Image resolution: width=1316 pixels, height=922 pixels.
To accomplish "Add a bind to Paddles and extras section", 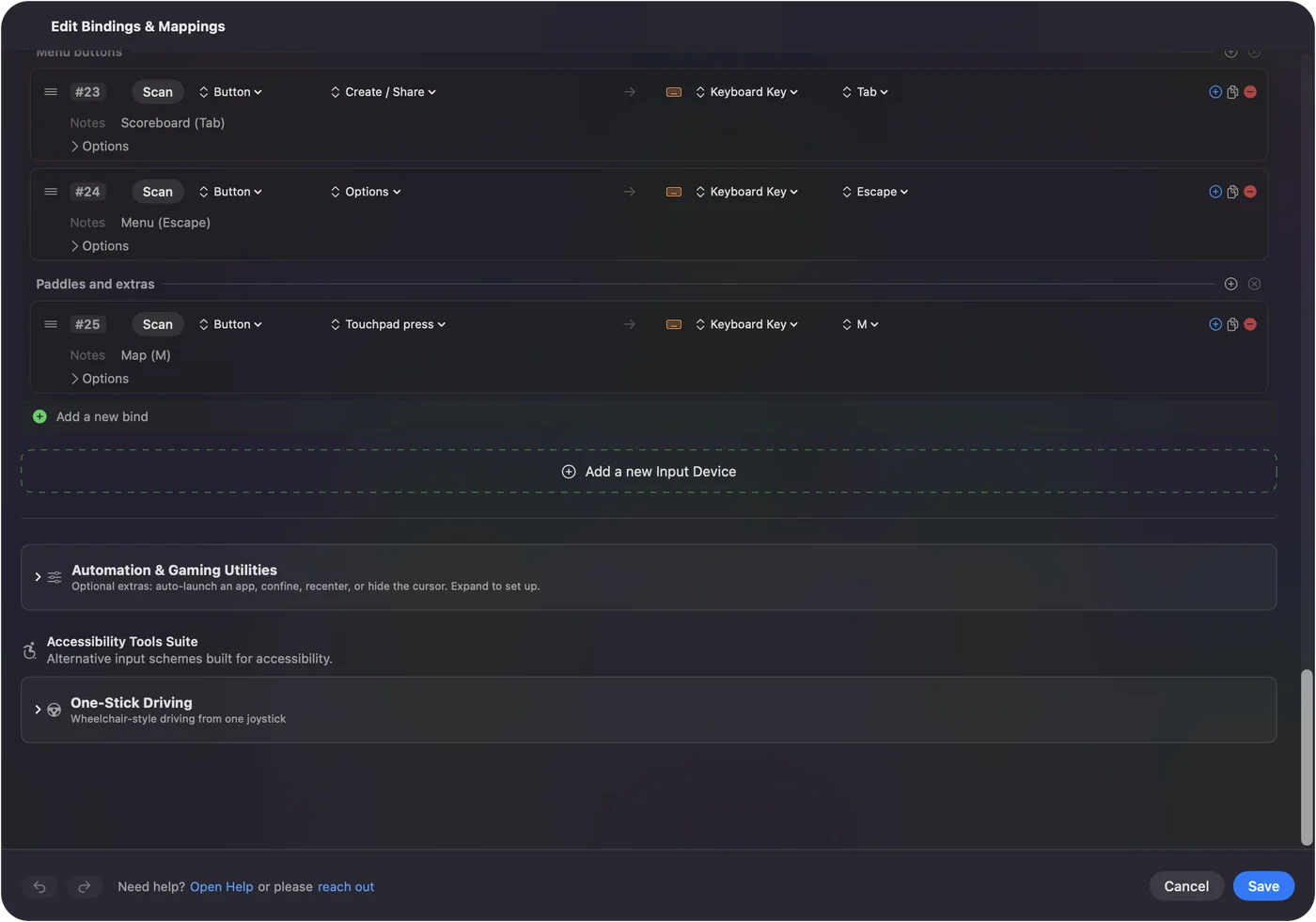I will click(1231, 284).
